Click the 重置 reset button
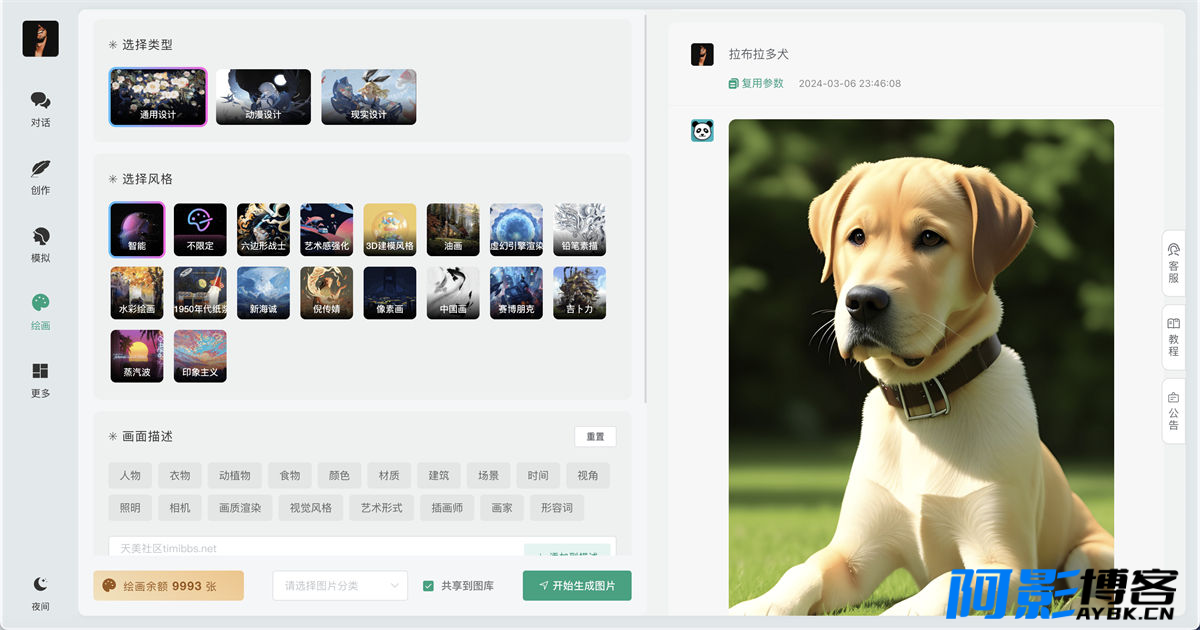 595,437
